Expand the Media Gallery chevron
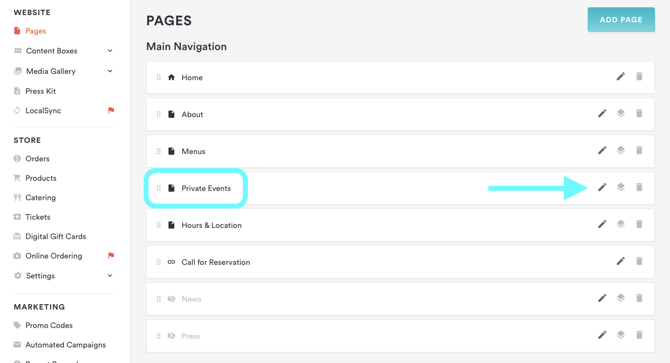Viewport: 670px width, 363px height. tap(110, 71)
